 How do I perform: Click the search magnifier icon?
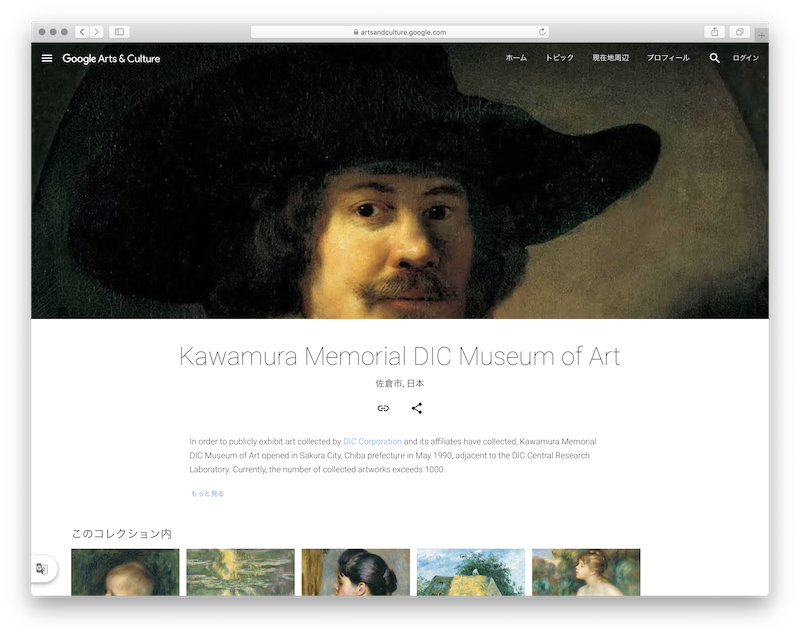point(714,58)
